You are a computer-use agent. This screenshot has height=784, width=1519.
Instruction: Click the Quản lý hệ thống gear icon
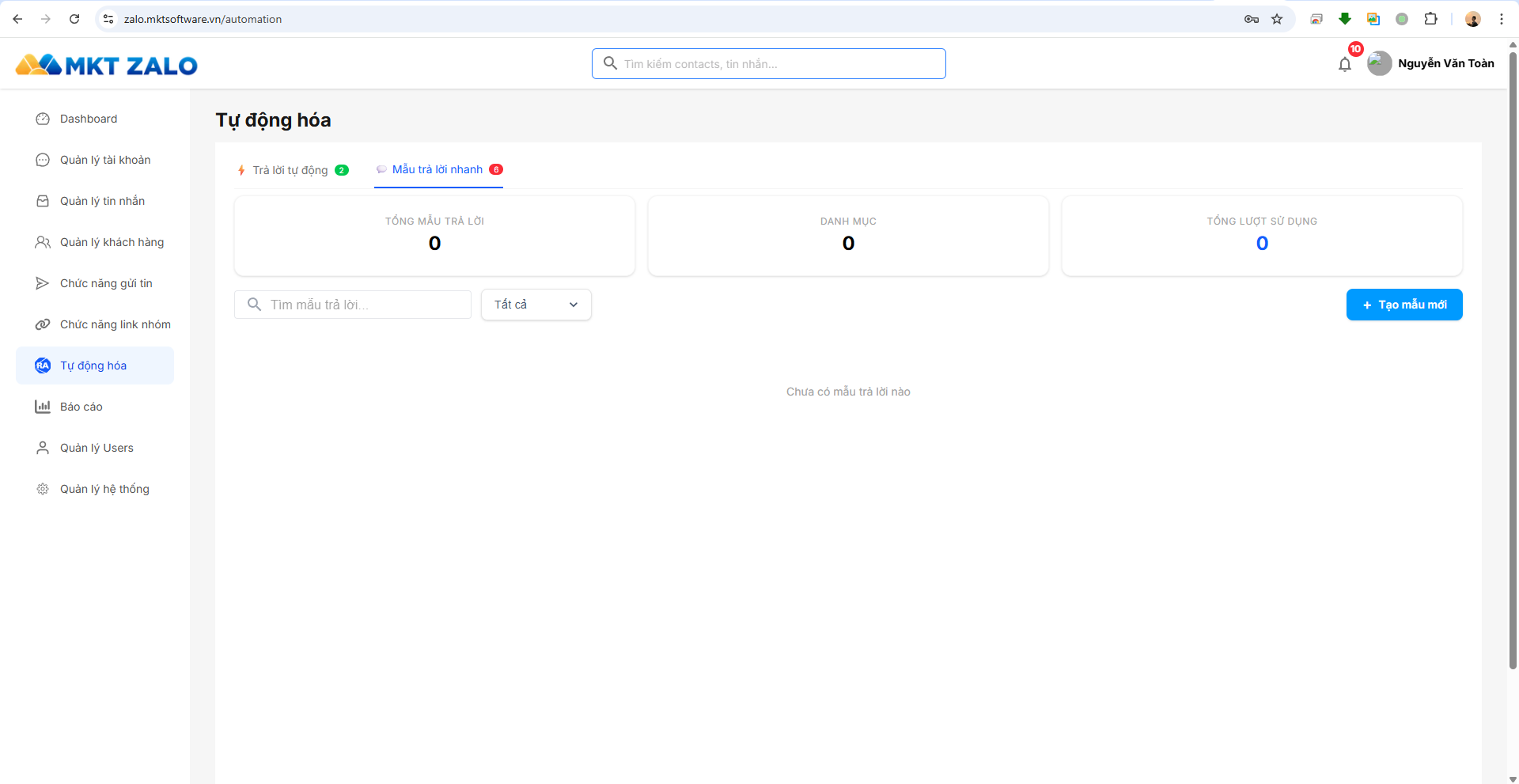point(43,489)
